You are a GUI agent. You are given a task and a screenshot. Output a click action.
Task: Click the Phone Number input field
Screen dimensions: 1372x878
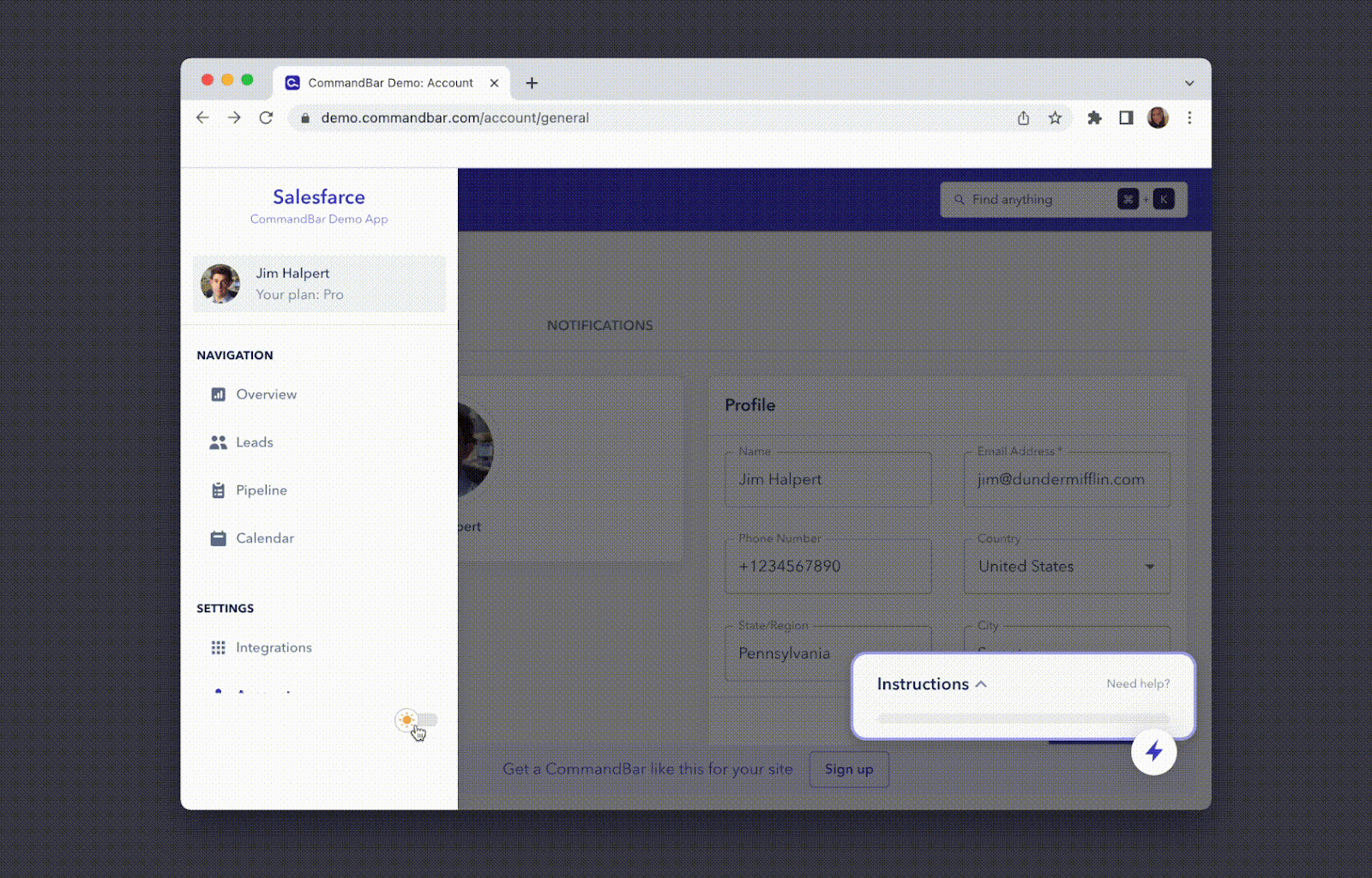[827, 567]
